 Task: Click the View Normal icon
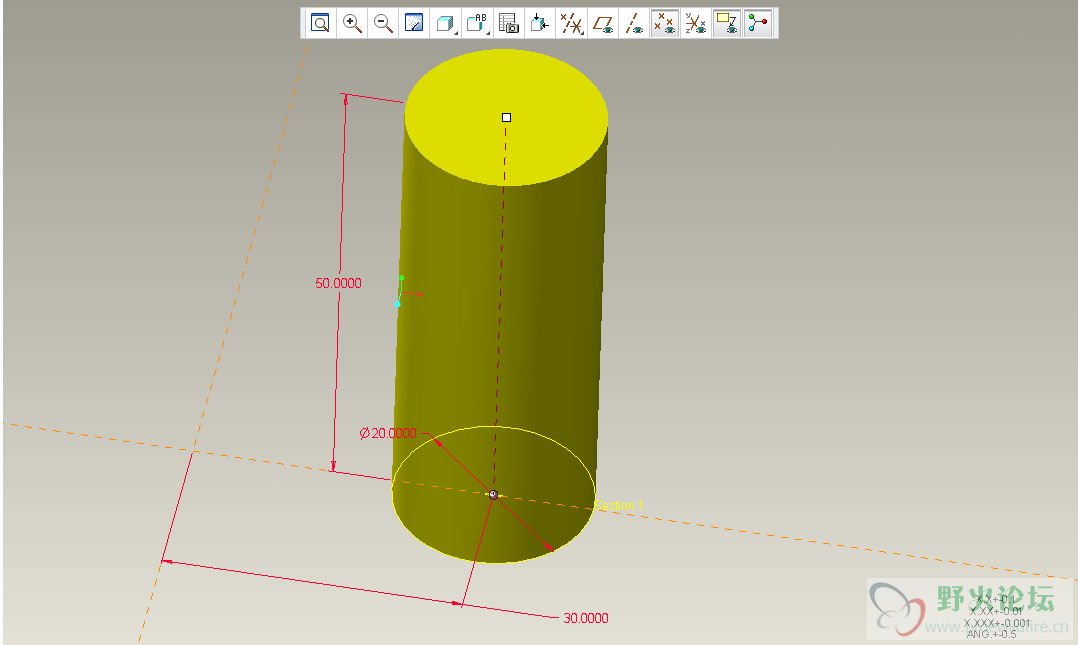[540, 23]
